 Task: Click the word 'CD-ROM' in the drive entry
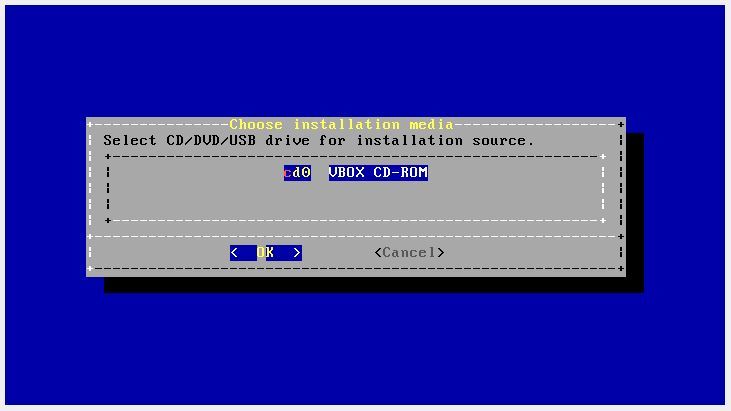pos(400,173)
